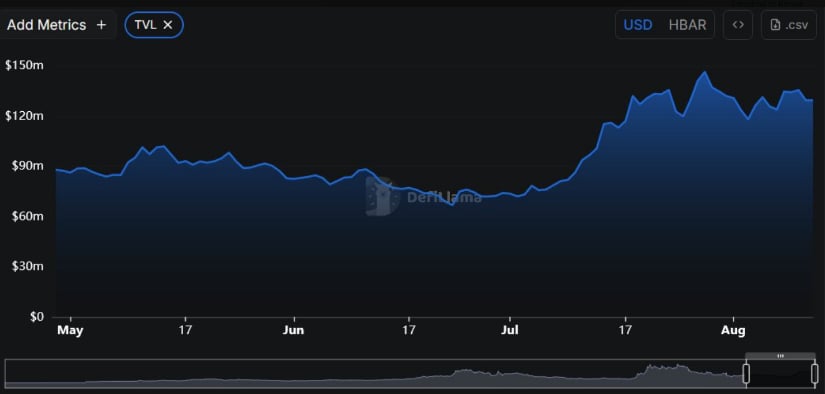Click the $0 y-axis label

point(37,316)
